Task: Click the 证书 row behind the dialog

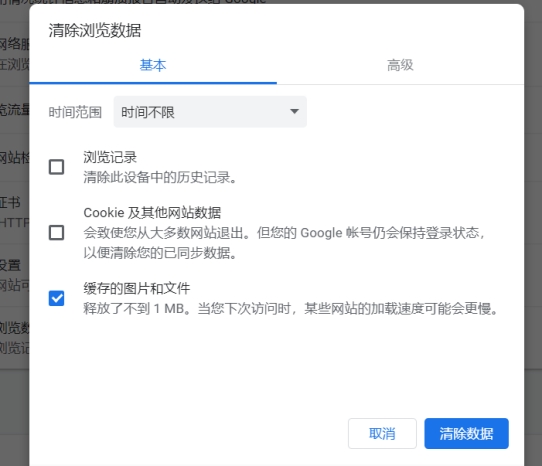Action: (x=10, y=203)
